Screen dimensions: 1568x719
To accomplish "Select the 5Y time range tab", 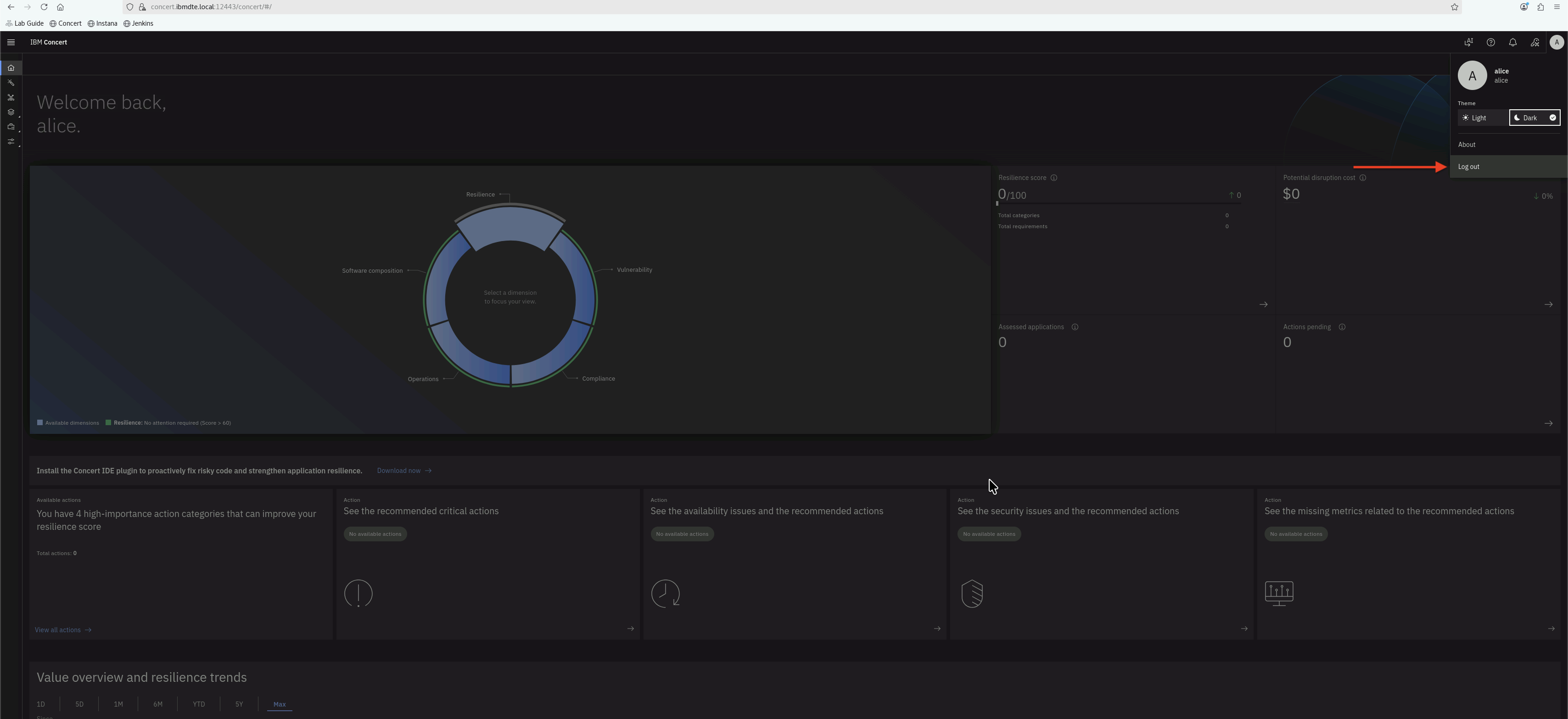I will (239, 704).
